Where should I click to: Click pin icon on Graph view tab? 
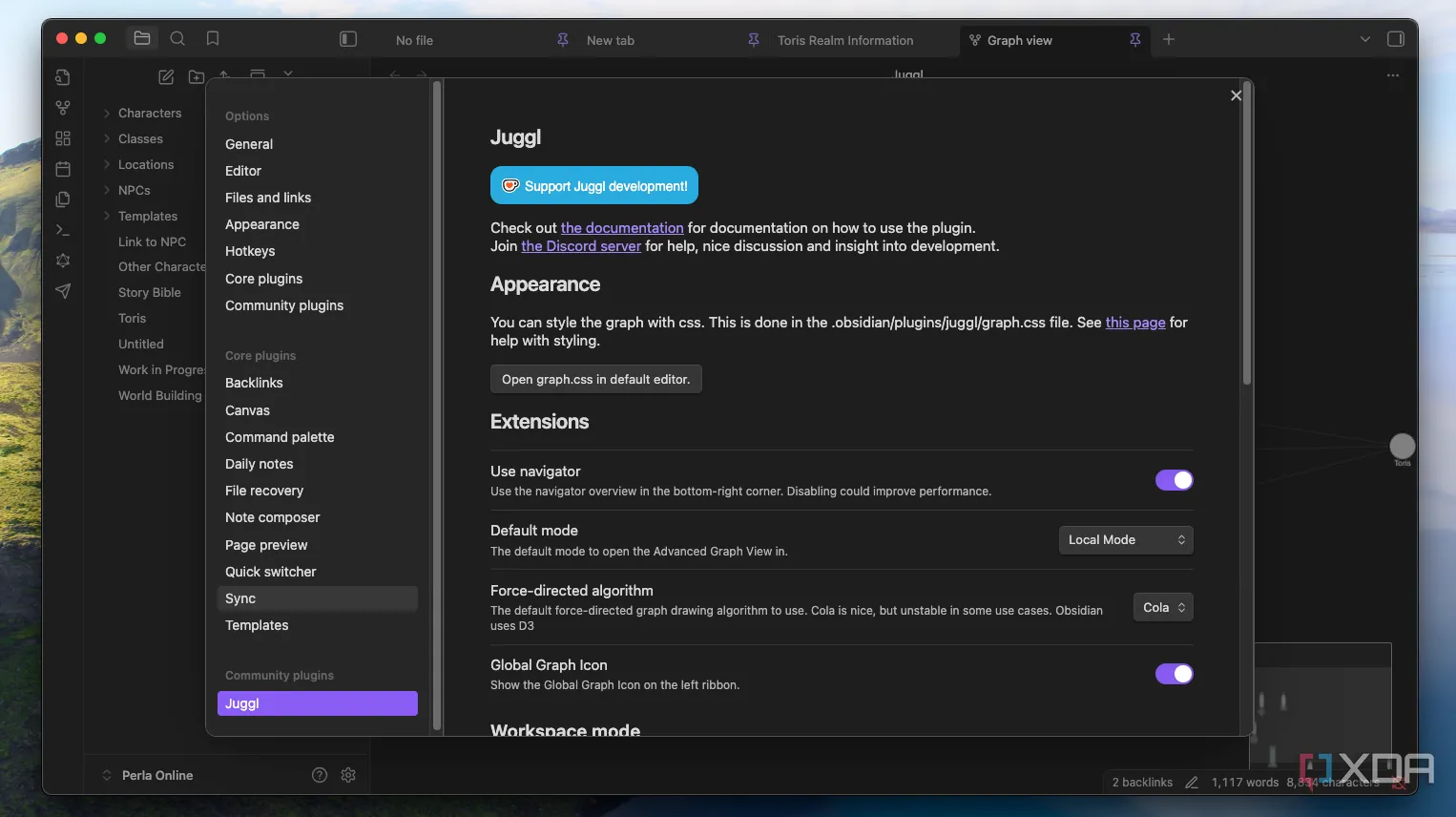1135,40
